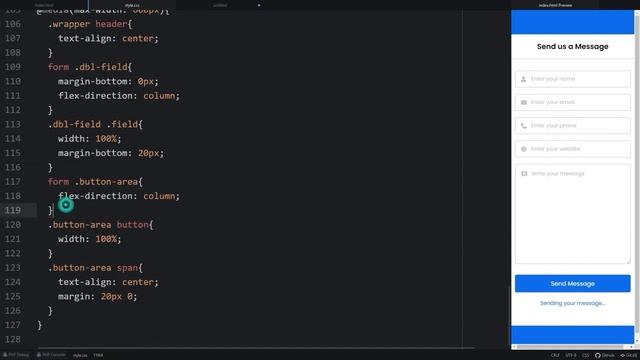Switch to the untitled editor tab
640x360 pixels.
pos(220,5)
